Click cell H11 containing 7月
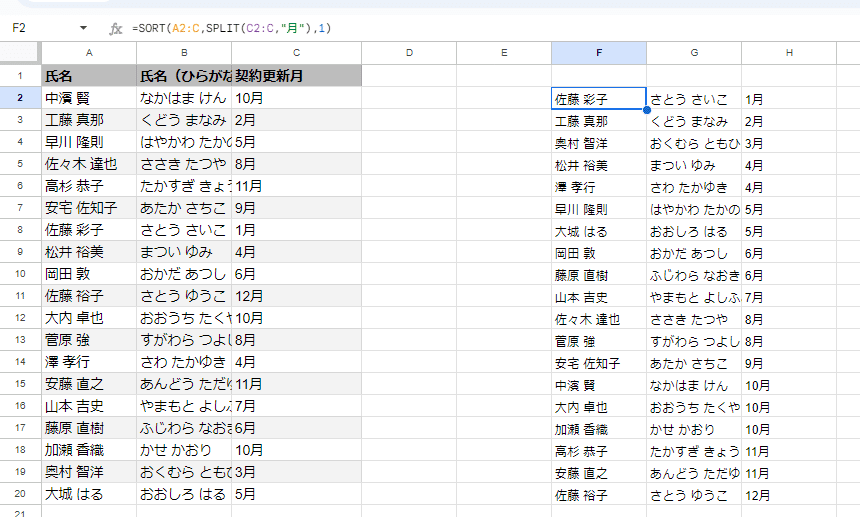Screen dimensions: 860x517 click(789, 297)
